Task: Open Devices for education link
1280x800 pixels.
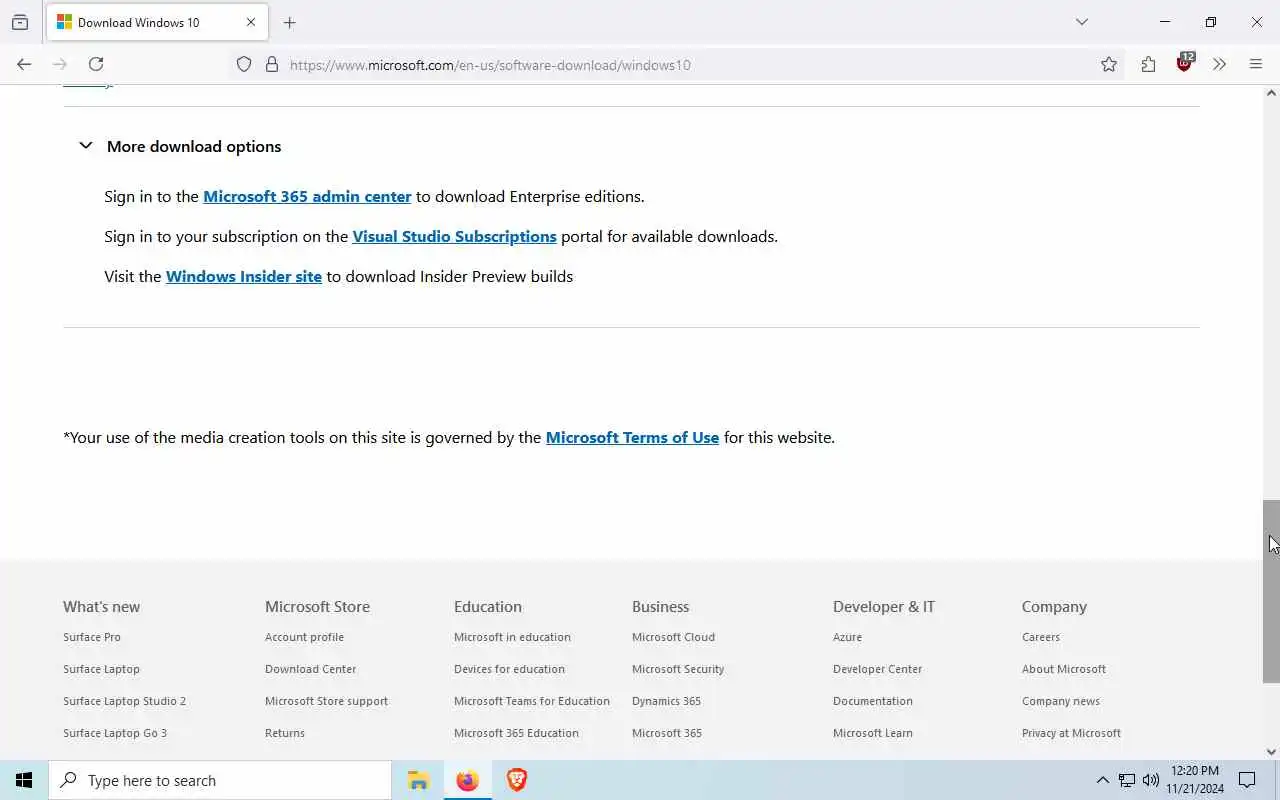Action: tap(509, 669)
